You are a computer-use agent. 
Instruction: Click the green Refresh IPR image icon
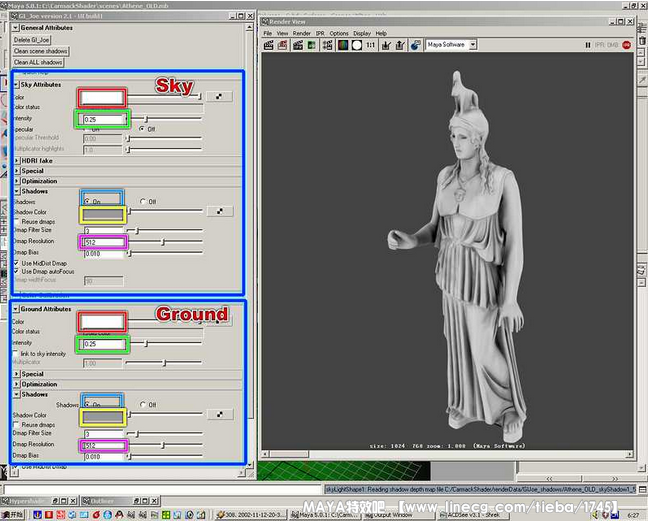311,45
